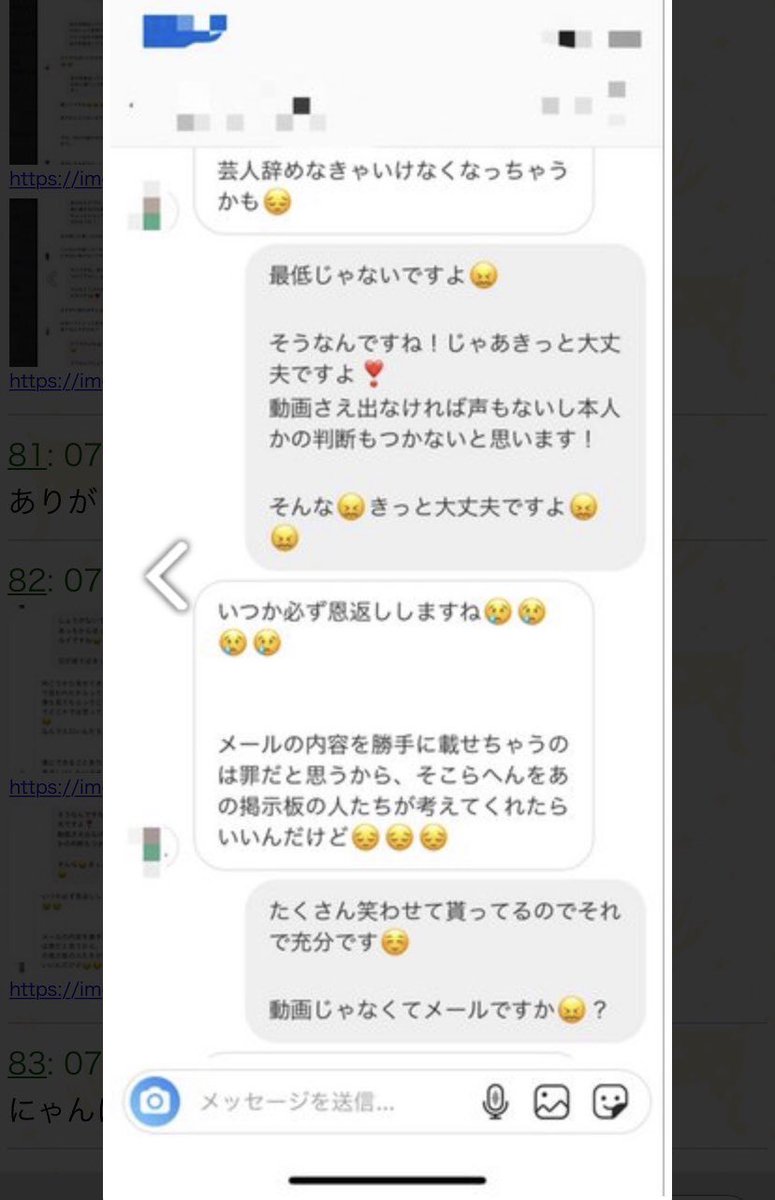Click the https link below post 82
The width and height of the screenshot is (775, 1200).
point(55,787)
